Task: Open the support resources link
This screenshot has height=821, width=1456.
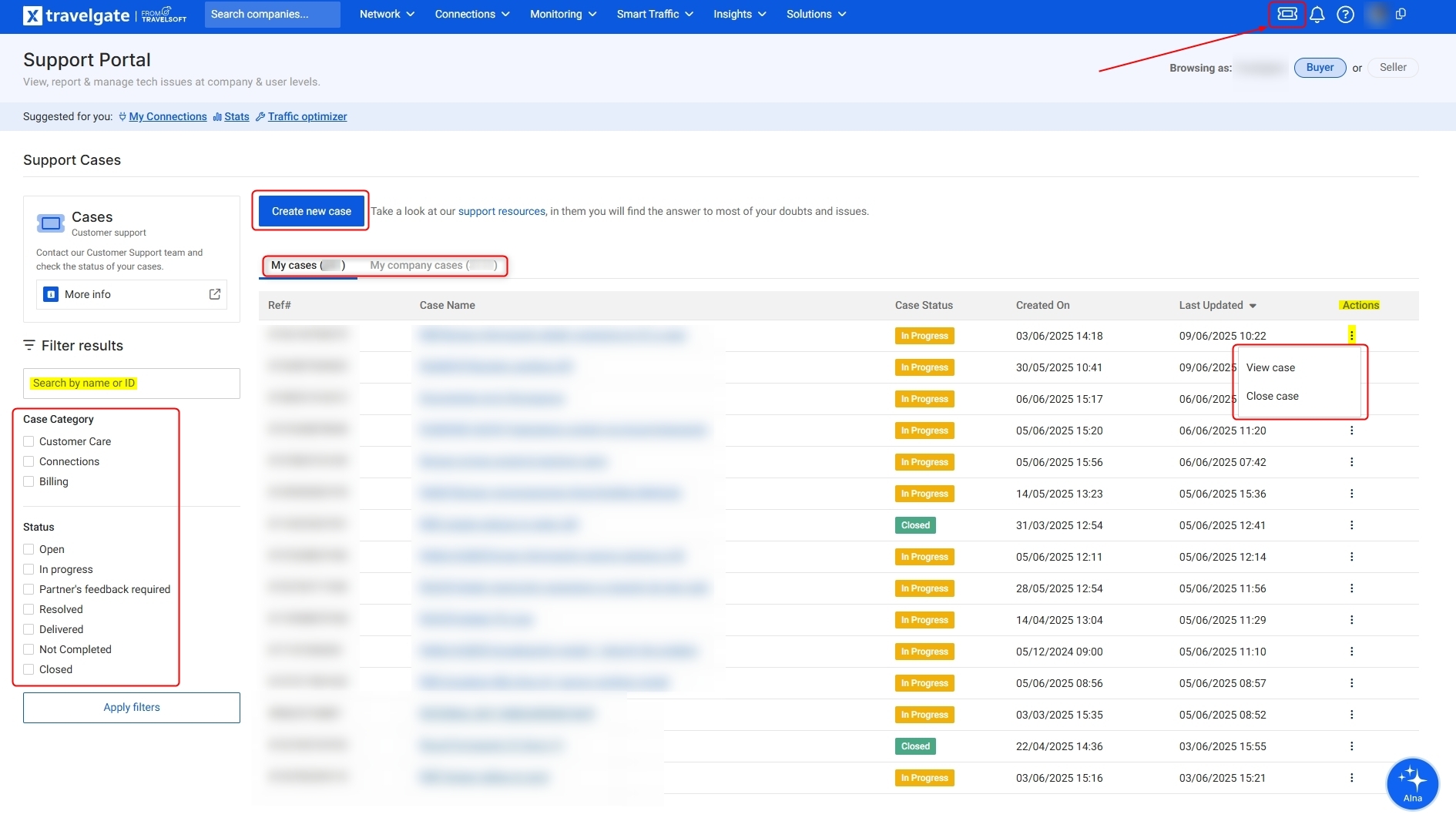Action: point(502,211)
